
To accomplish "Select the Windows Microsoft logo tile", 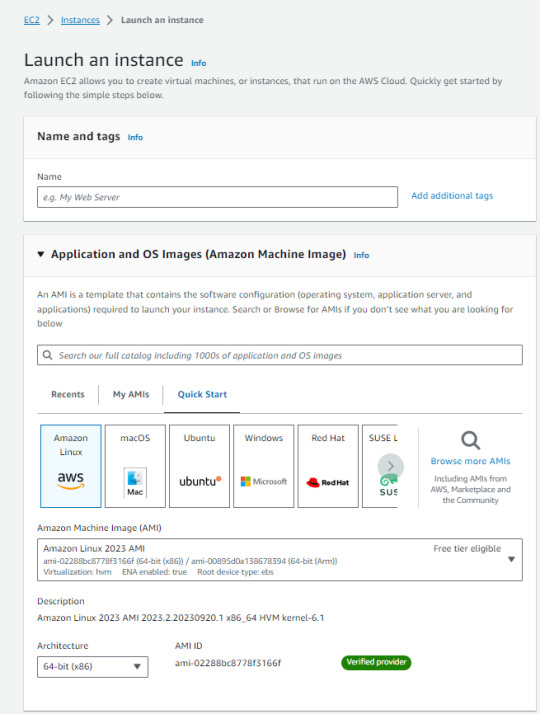I will 264,466.
